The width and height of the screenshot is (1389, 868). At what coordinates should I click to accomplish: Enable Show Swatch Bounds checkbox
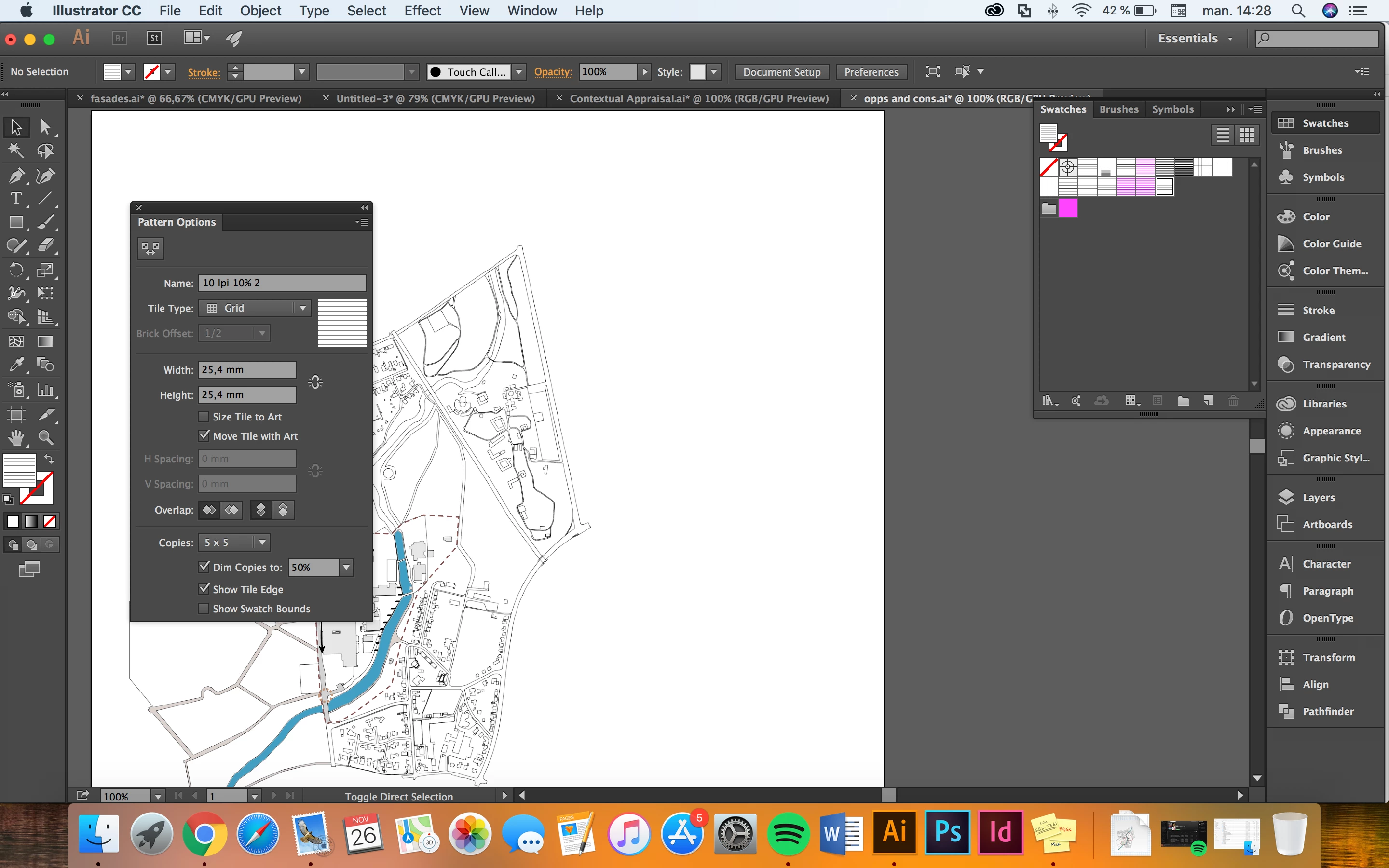pyautogui.click(x=204, y=609)
